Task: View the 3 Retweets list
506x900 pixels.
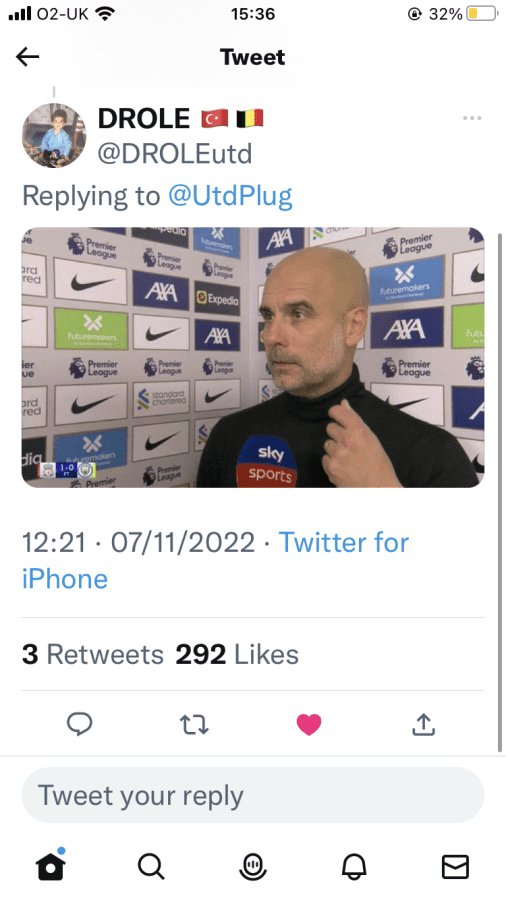Action: click(93, 654)
